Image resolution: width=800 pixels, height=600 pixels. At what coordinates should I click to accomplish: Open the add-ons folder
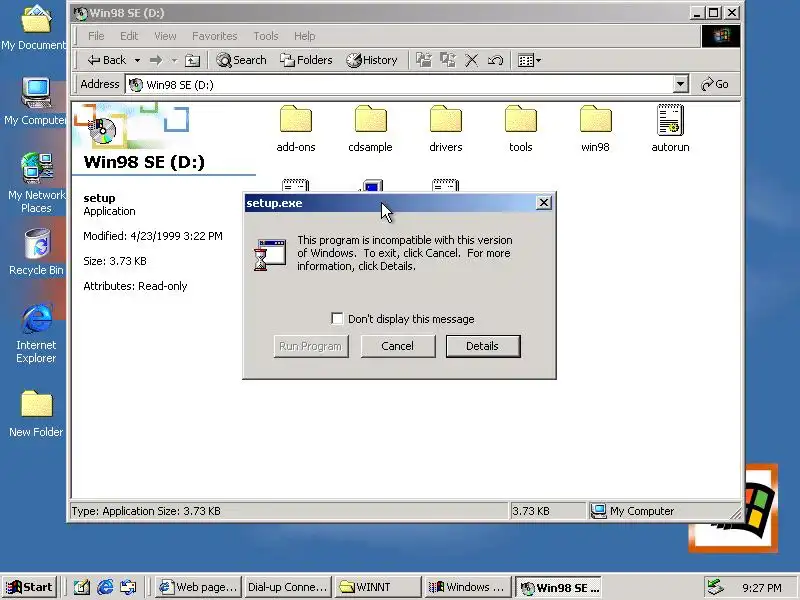[x=295, y=129]
